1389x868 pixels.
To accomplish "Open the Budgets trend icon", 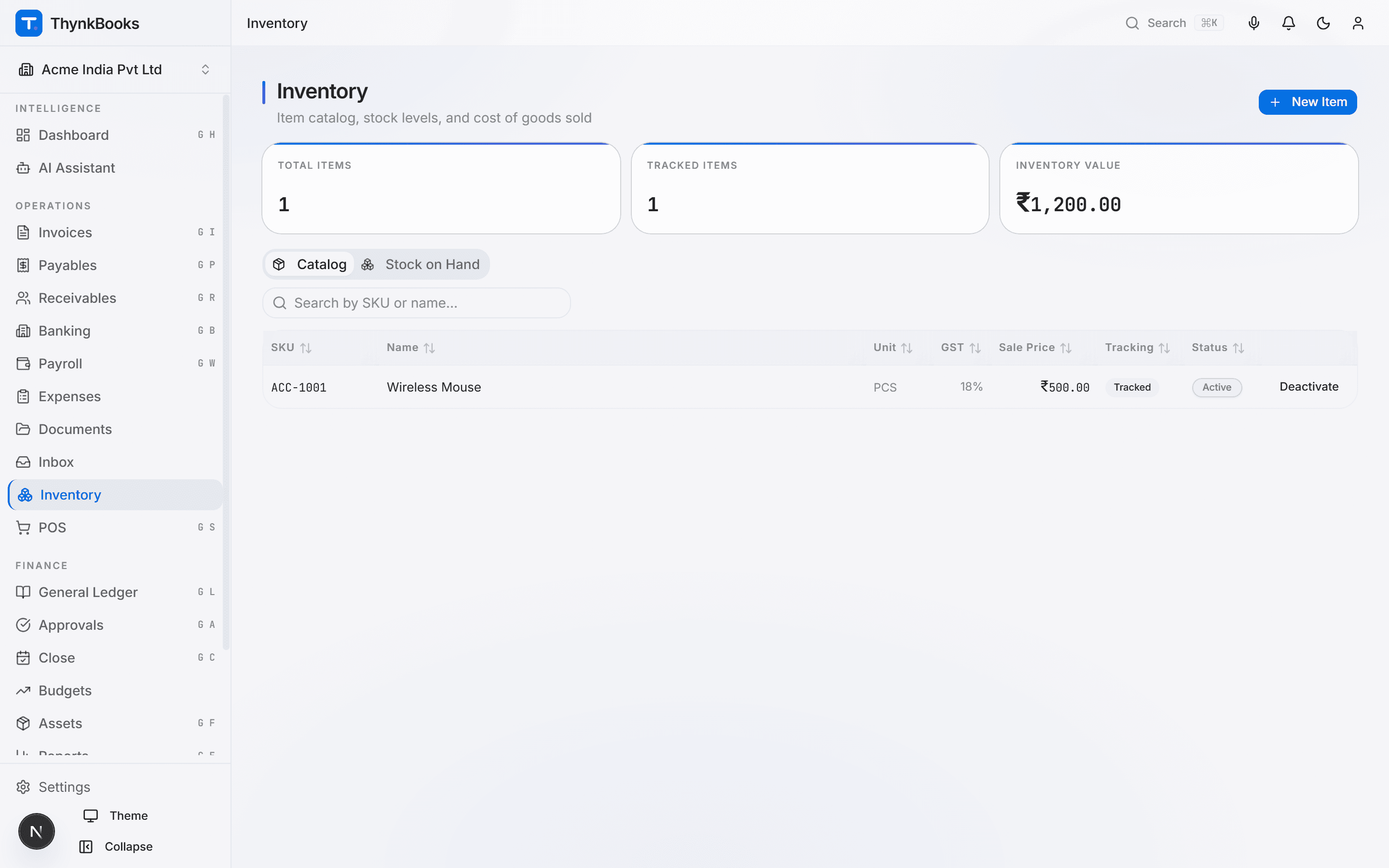I will click(x=23, y=690).
